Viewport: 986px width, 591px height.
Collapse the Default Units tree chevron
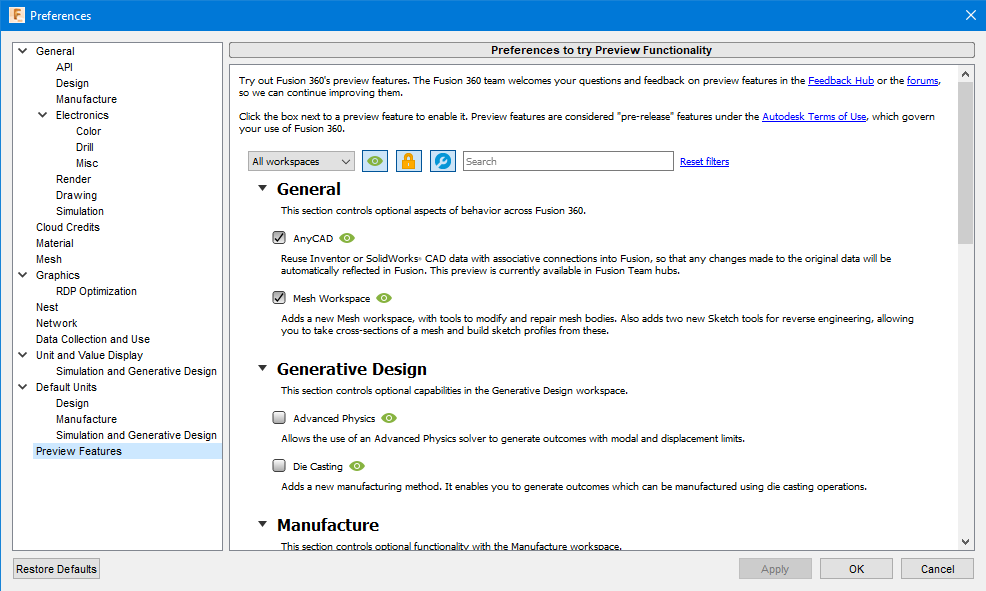[23, 387]
